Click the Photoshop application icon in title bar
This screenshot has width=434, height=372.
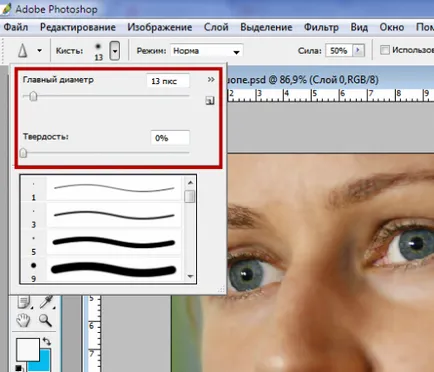6,9
